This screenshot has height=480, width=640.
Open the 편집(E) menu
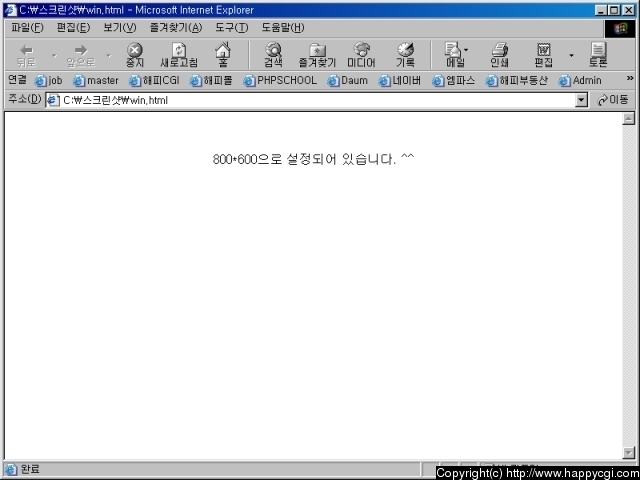[73, 28]
